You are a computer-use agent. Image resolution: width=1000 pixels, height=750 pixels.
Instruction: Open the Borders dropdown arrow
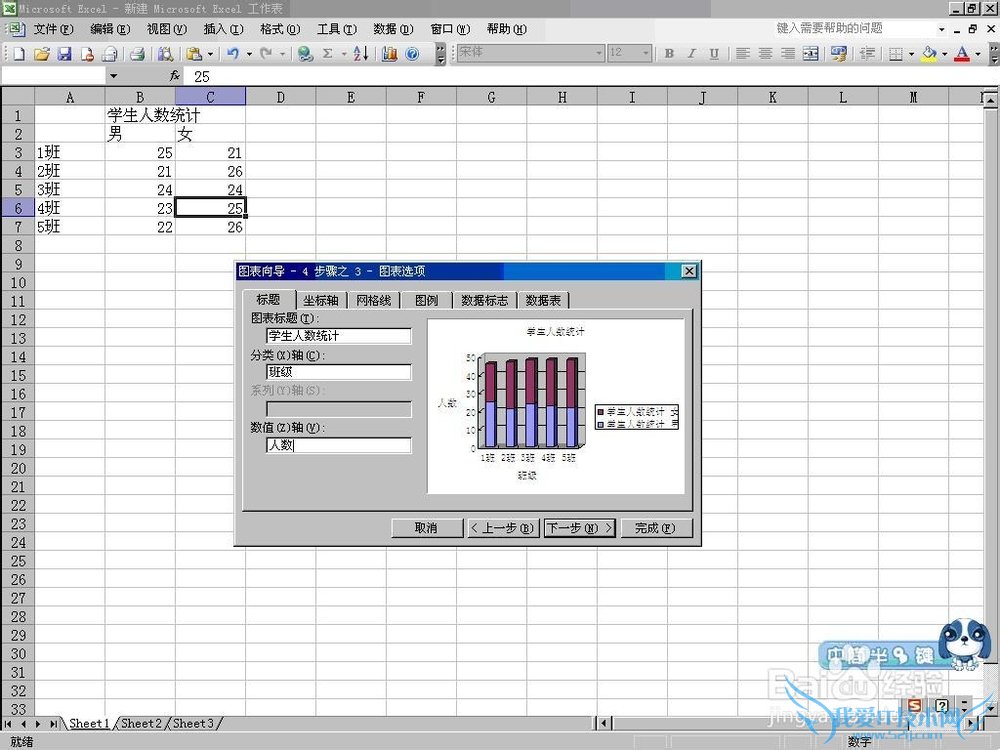(x=911, y=54)
